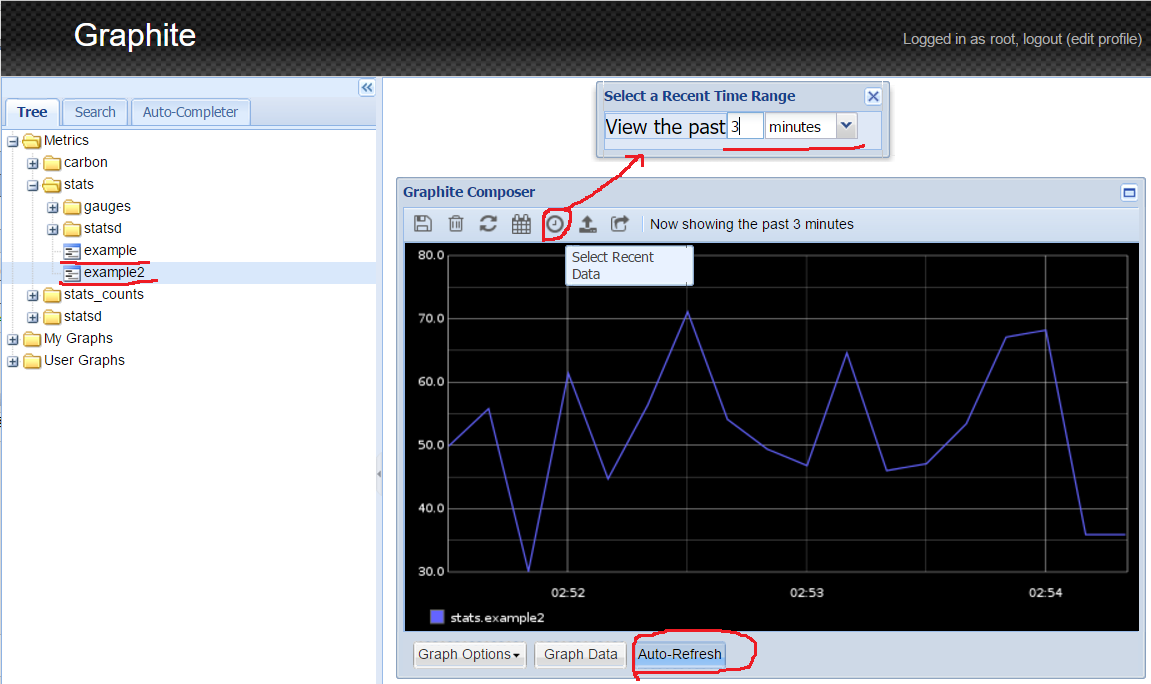The image size is (1151, 684).
Task: Click the Graph Data button
Action: click(x=581, y=655)
